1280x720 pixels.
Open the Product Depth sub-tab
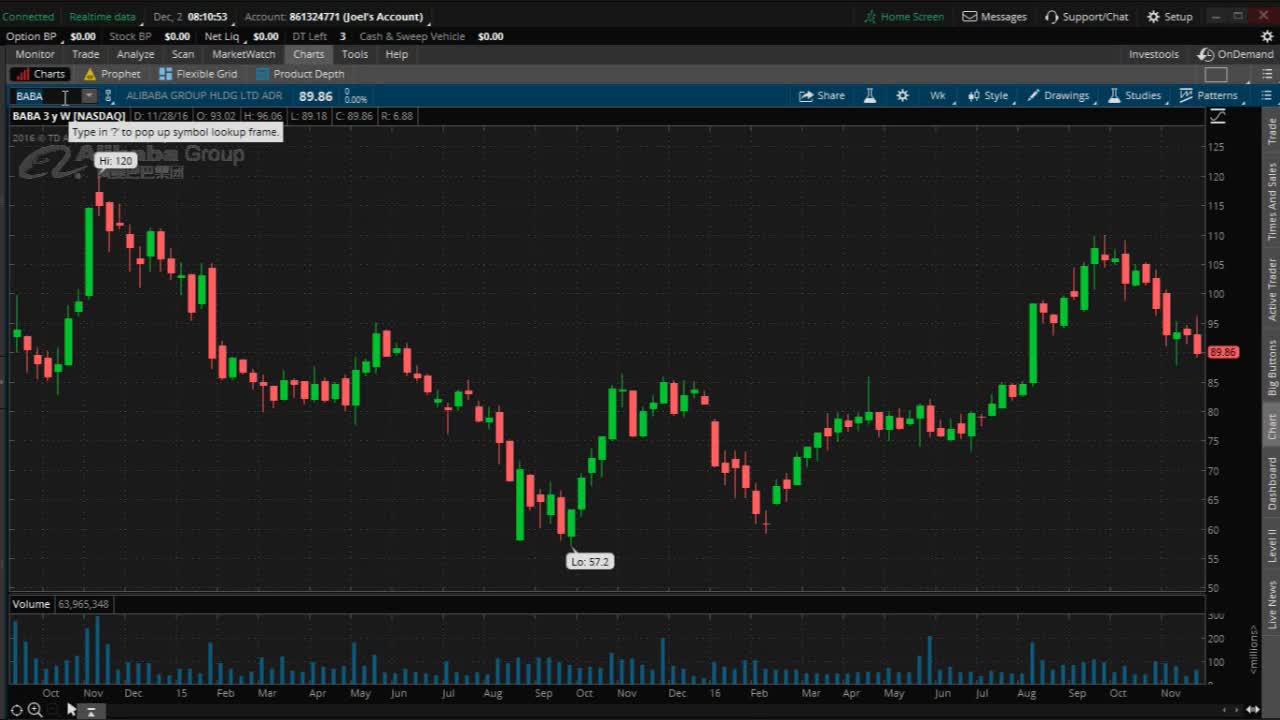pyautogui.click(x=300, y=74)
